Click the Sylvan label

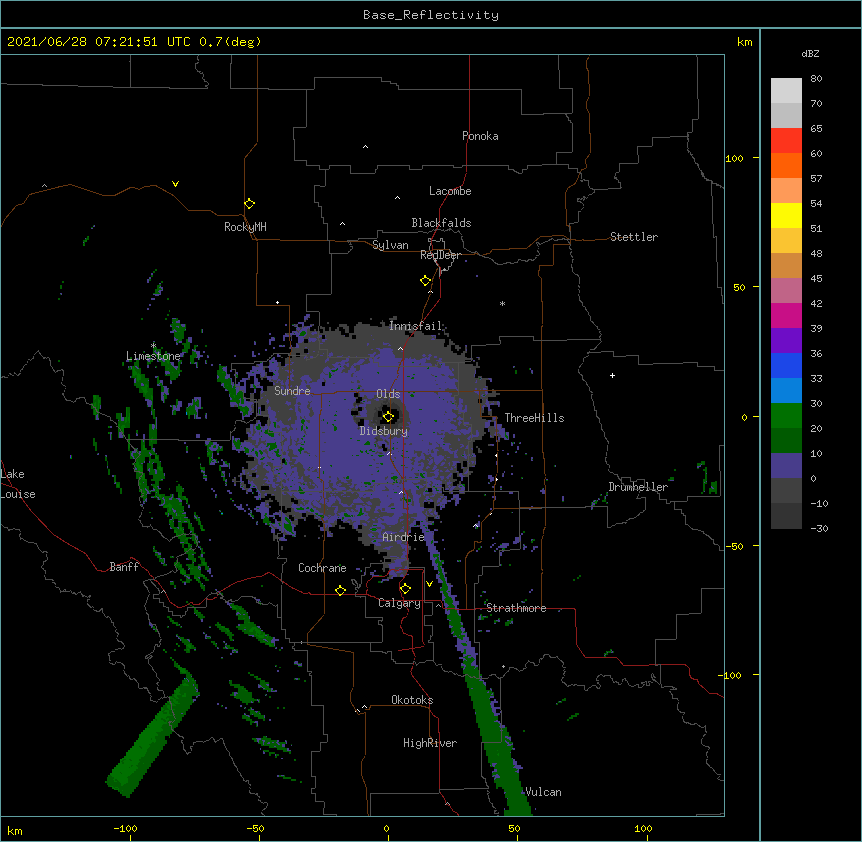tap(390, 245)
